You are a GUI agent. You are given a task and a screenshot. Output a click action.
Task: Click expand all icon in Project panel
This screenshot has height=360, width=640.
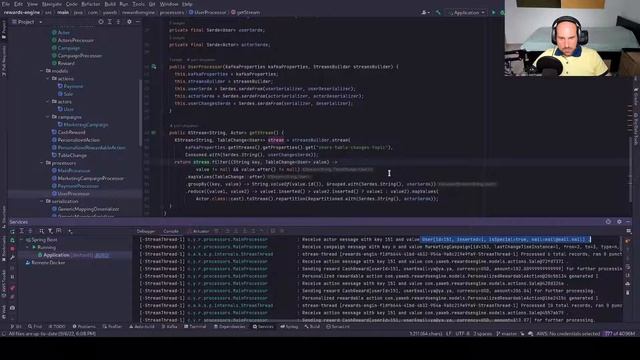pos(110,22)
